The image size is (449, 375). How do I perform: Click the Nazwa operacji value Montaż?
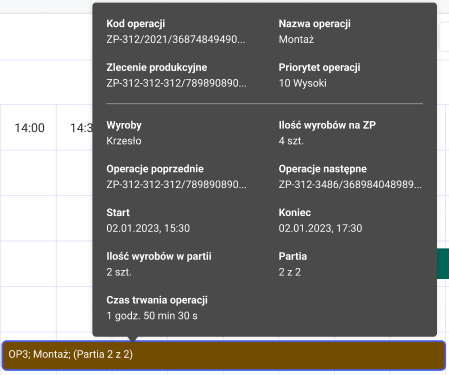point(296,39)
